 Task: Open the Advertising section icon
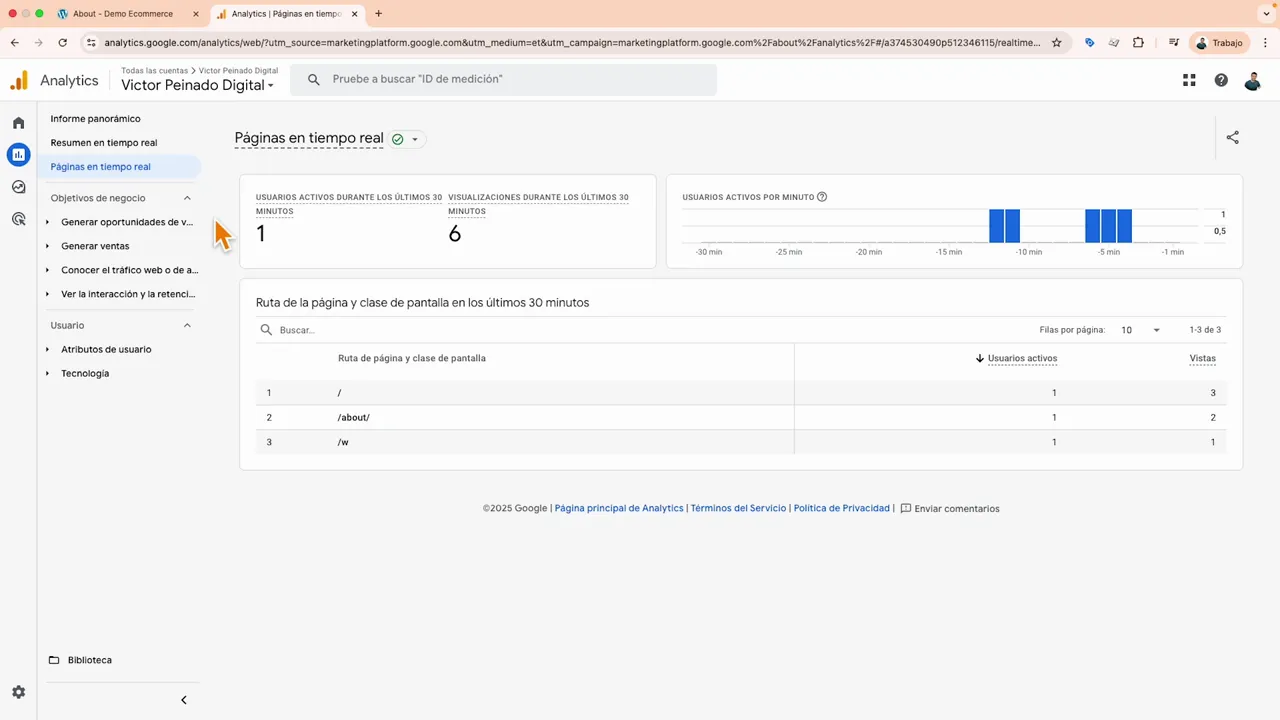click(x=18, y=219)
